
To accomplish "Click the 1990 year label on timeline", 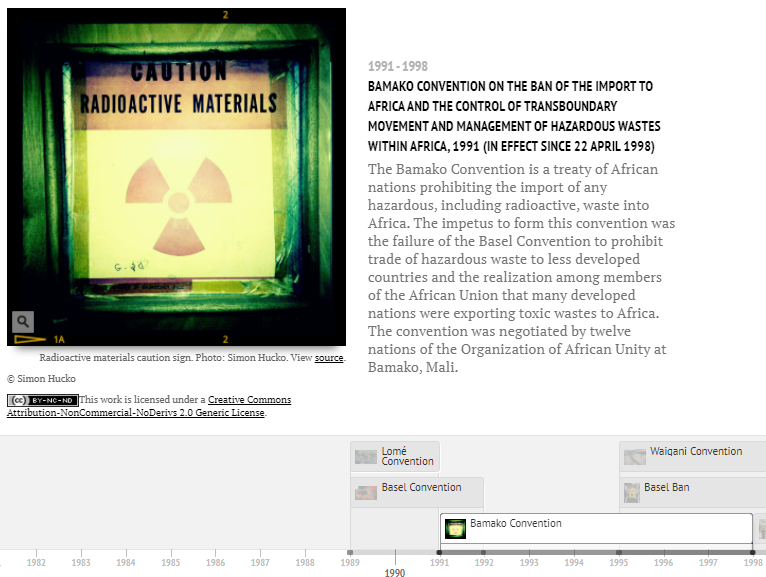I will 395,572.
